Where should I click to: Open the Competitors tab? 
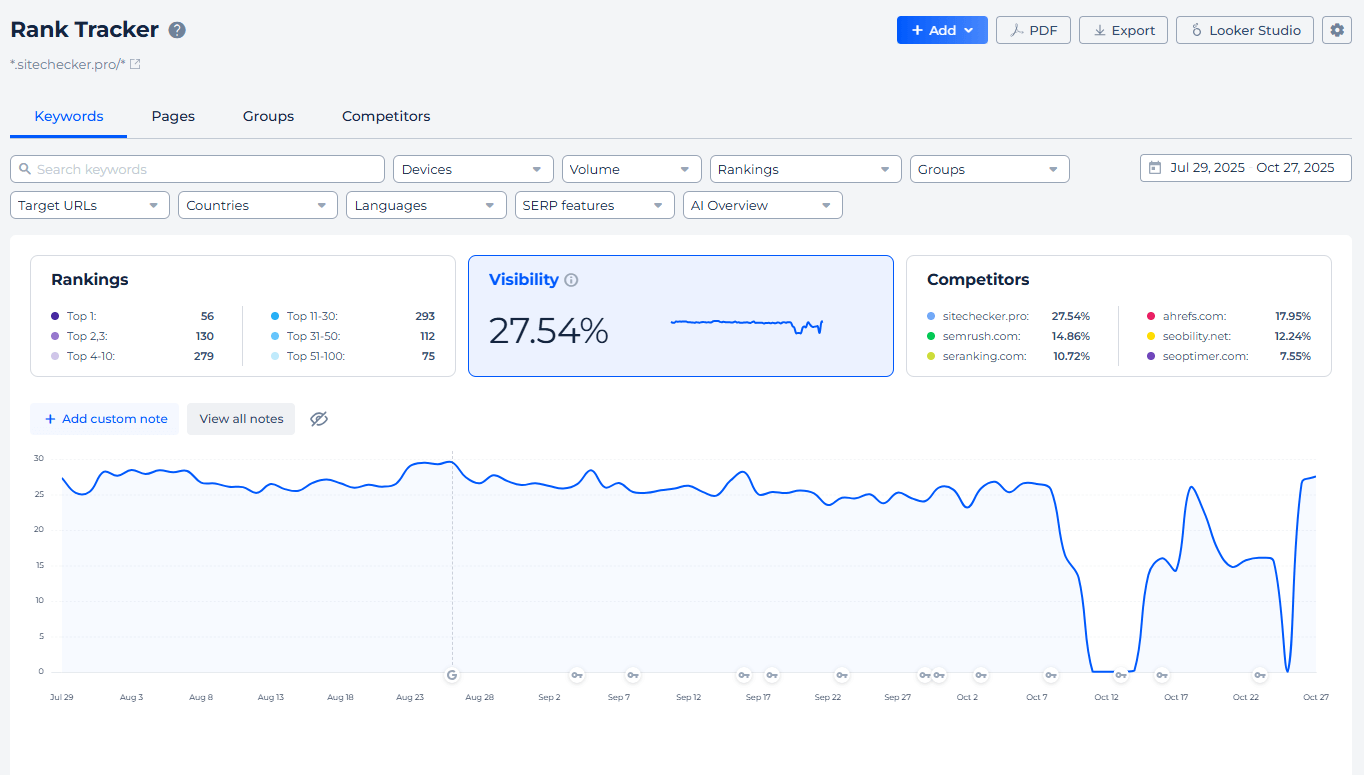(385, 116)
